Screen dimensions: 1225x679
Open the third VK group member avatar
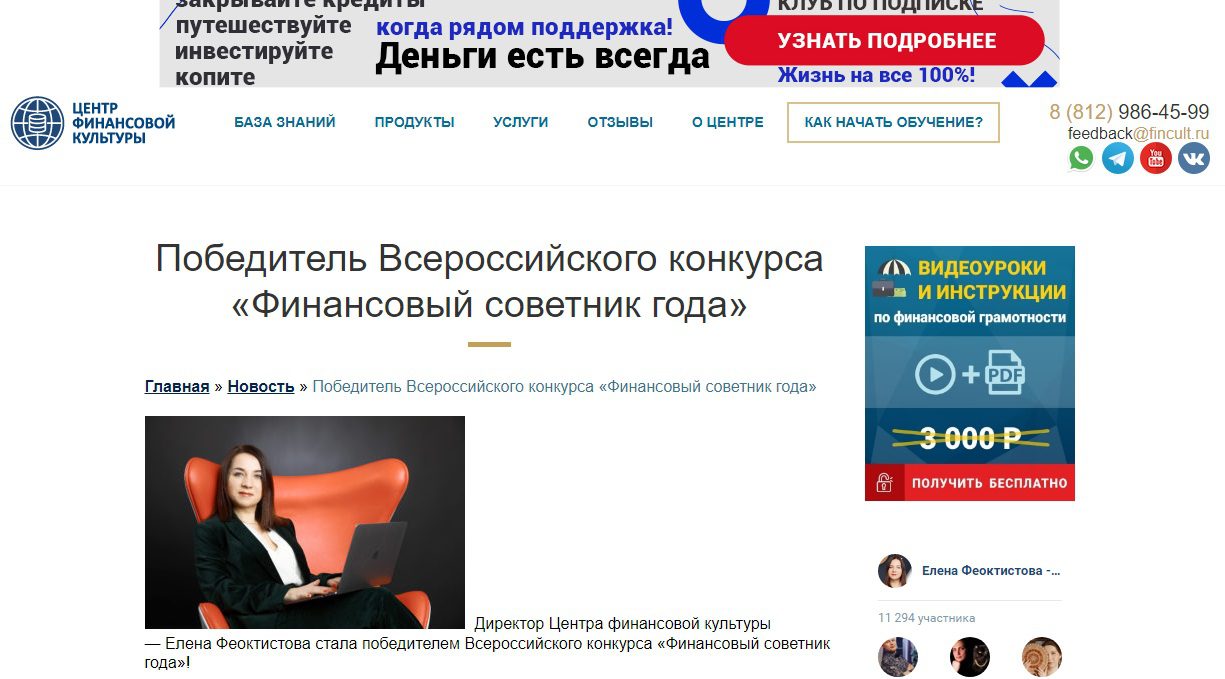(1042, 657)
